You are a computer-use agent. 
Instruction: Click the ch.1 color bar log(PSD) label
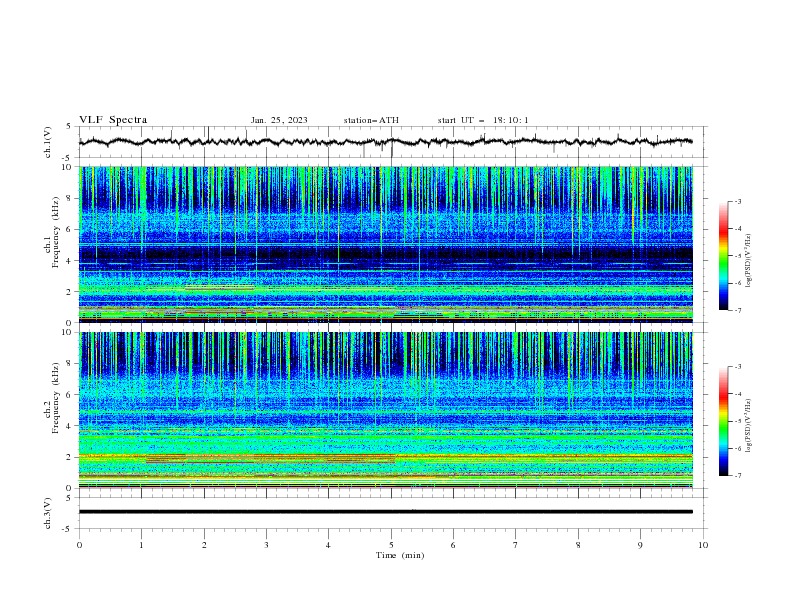pyautogui.click(x=748, y=261)
